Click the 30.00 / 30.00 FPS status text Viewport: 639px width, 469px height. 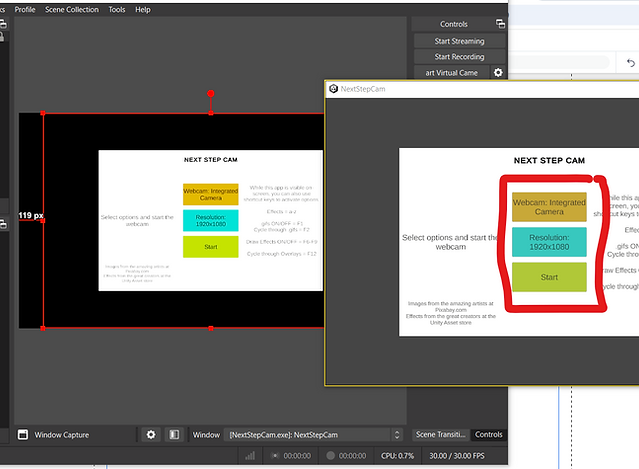[x=457, y=456]
